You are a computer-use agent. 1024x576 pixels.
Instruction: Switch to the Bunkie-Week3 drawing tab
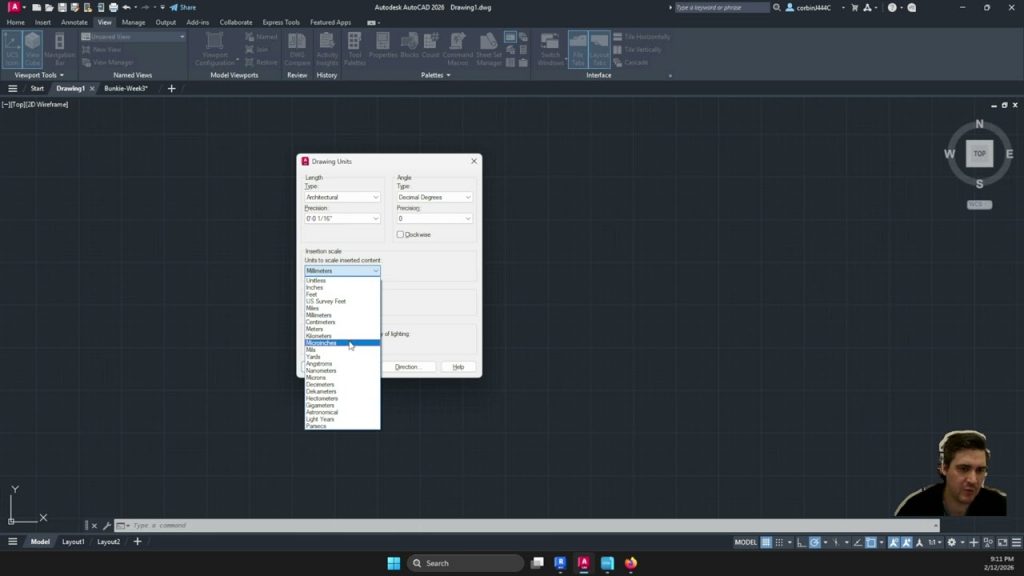126,88
